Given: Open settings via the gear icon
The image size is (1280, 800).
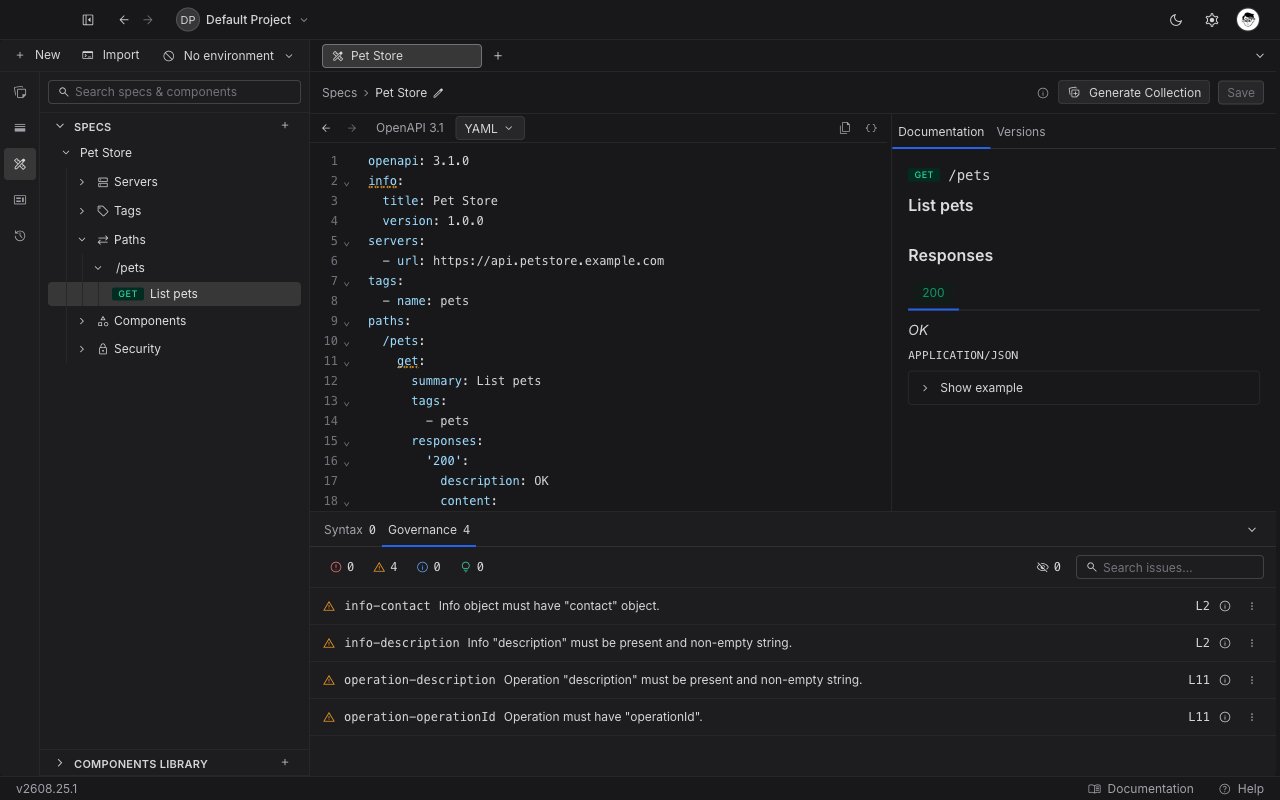Looking at the screenshot, I should tap(1212, 20).
